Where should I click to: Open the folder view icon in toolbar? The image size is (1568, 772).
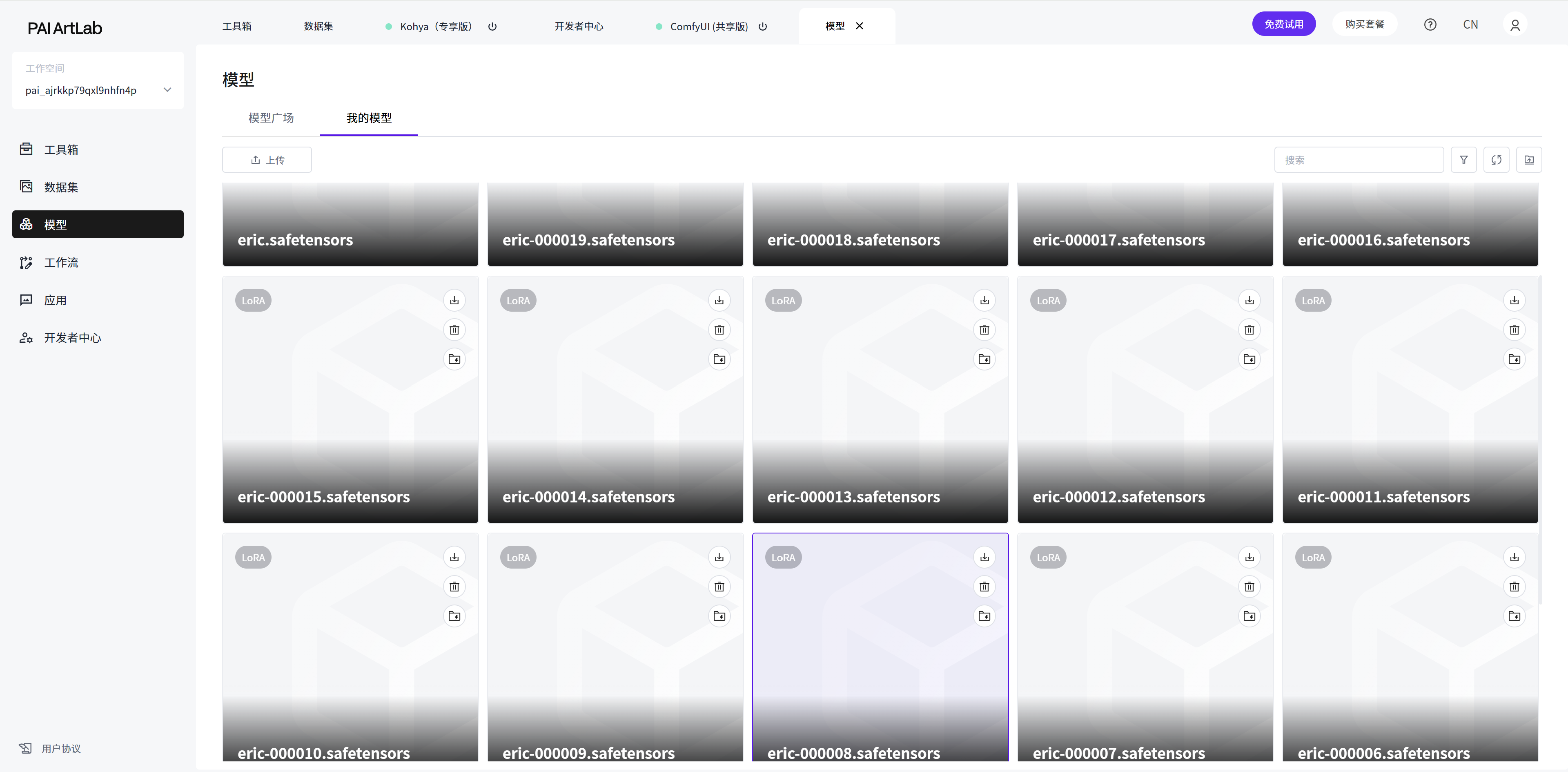tap(1528, 160)
